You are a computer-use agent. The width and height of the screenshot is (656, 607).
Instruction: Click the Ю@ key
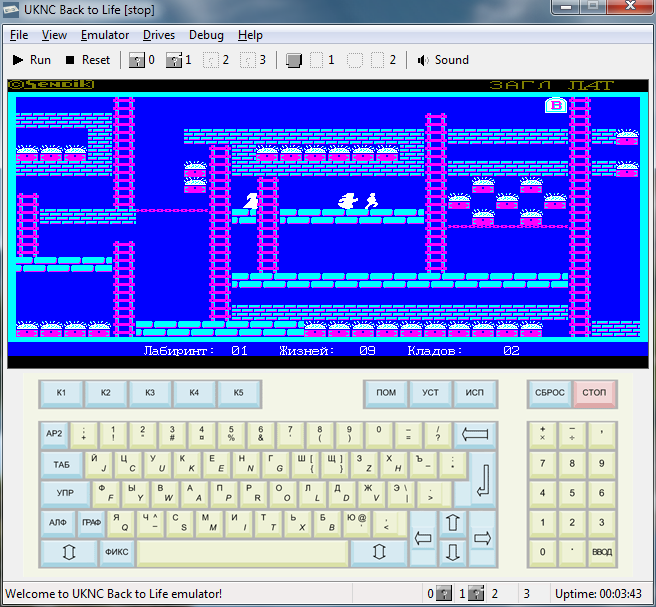pos(356,523)
